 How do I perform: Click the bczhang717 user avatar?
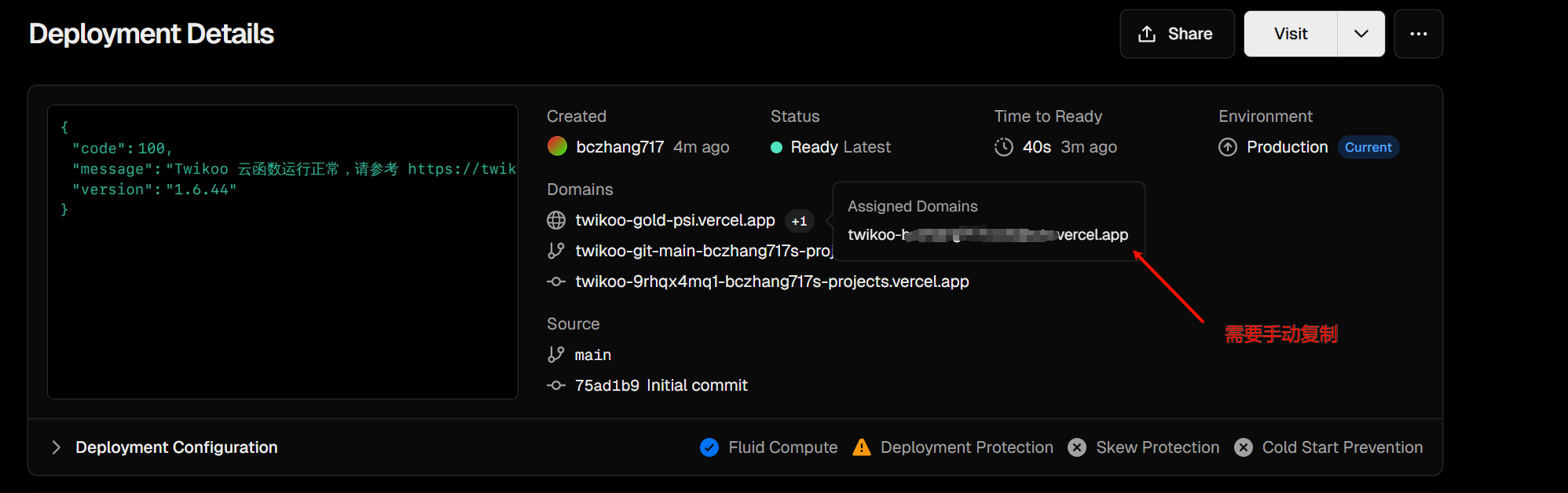557,147
